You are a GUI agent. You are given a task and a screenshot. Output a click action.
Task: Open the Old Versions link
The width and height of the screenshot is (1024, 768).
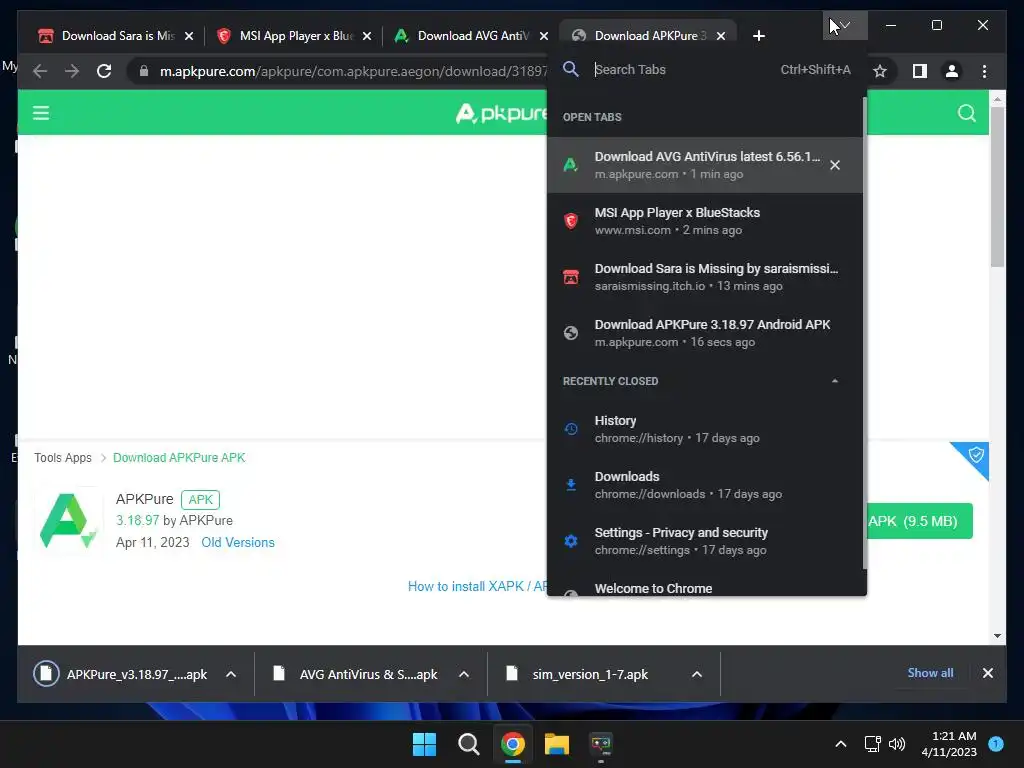click(x=238, y=543)
